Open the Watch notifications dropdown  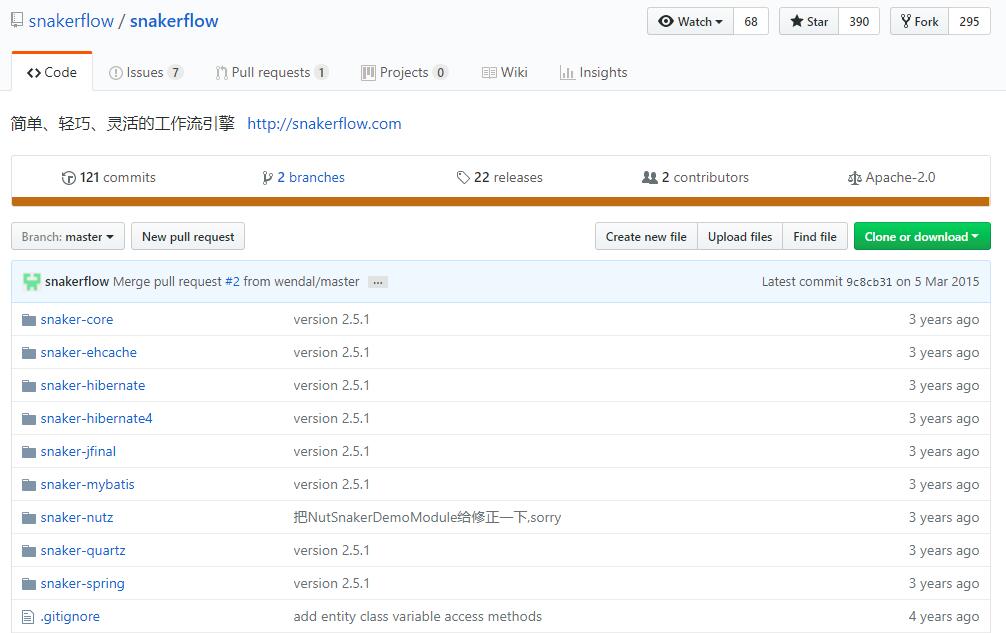pos(690,22)
